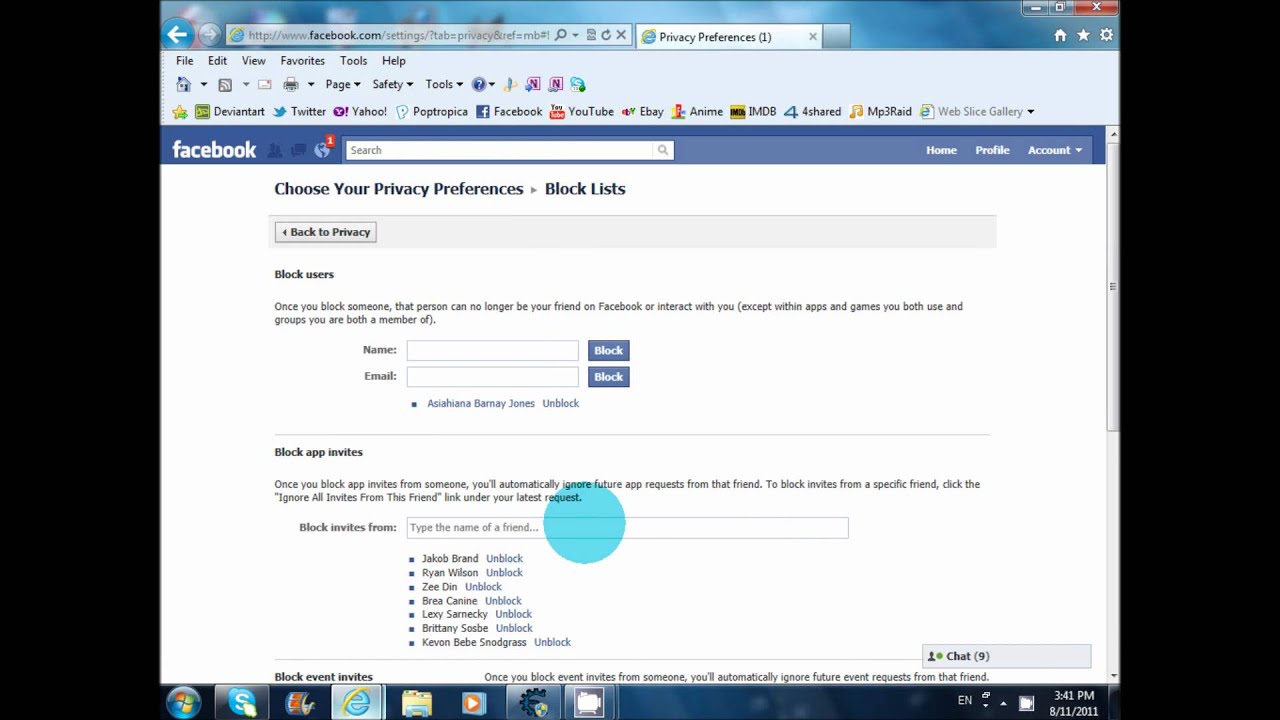The image size is (1280, 720).
Task: Expand the Help icon dropdown arrow
Action: 492,84
